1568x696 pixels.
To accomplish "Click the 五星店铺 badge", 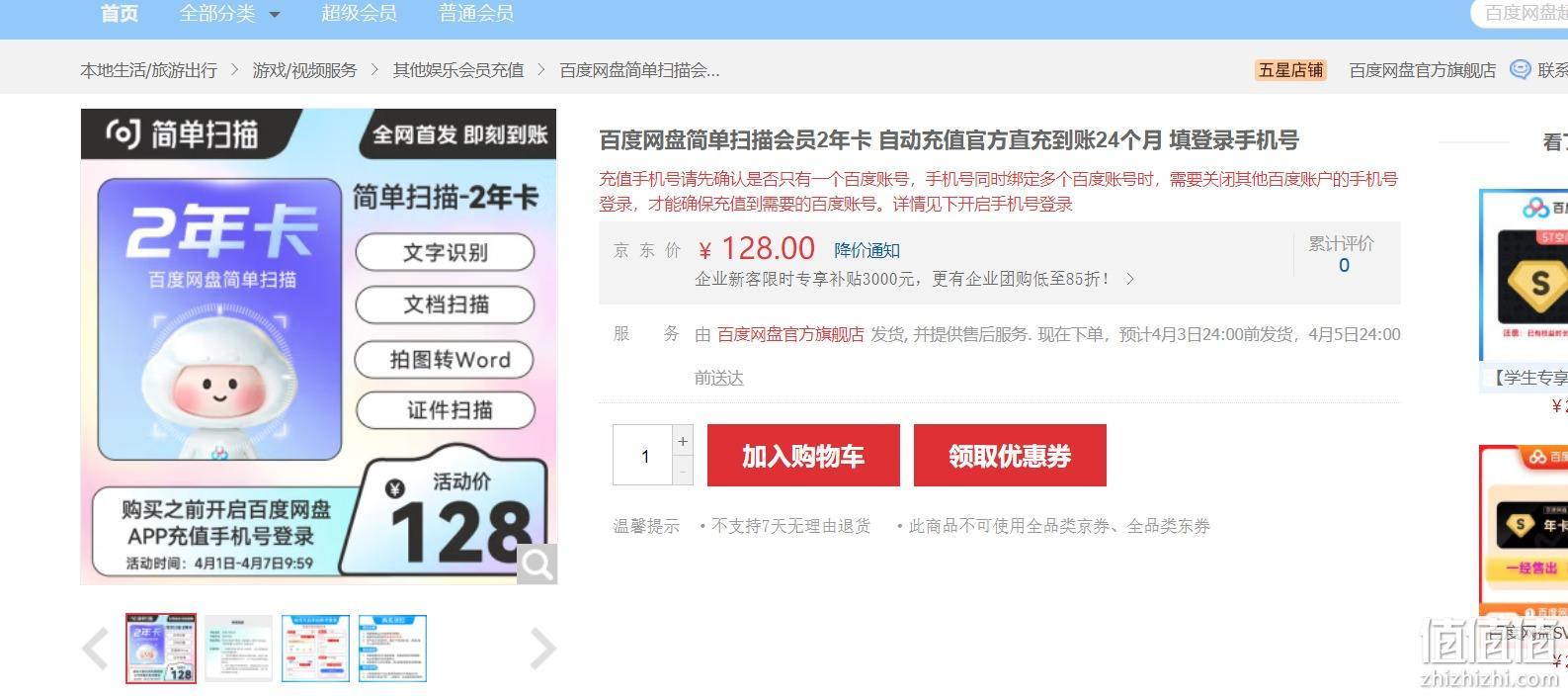I will click(x=1290, y=70).
